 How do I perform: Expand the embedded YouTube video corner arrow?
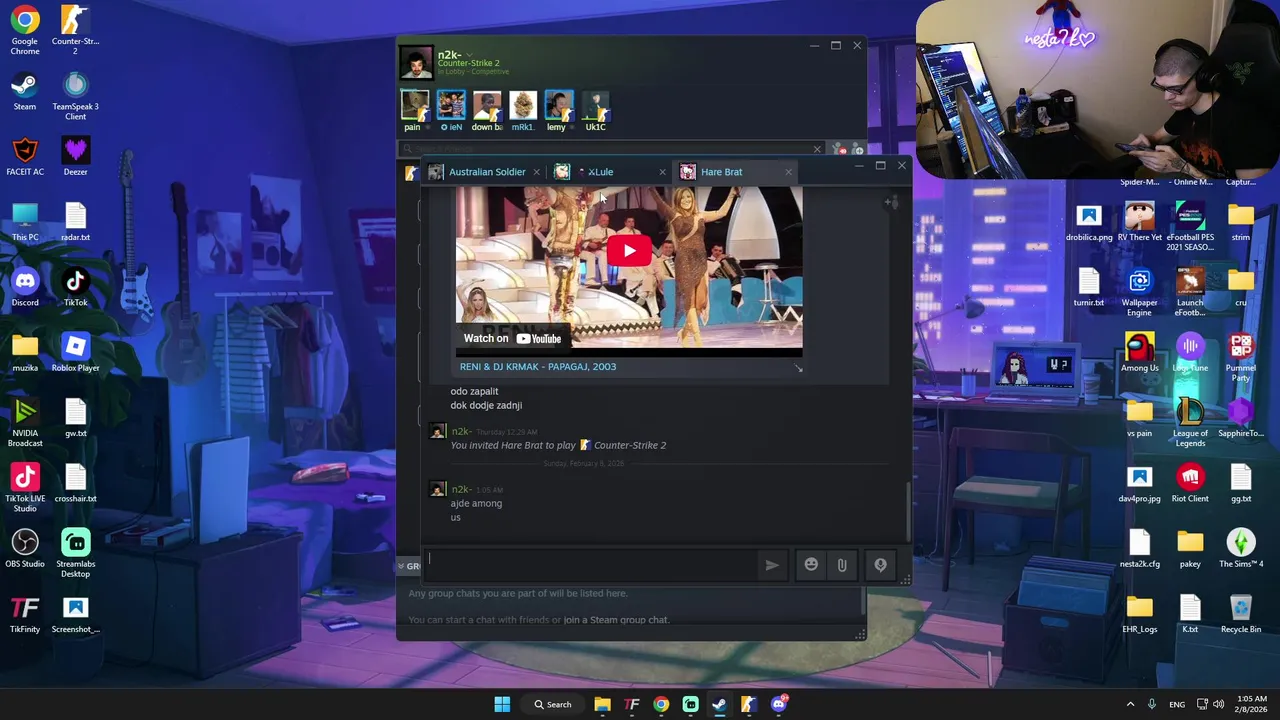(x=797, y=369)
